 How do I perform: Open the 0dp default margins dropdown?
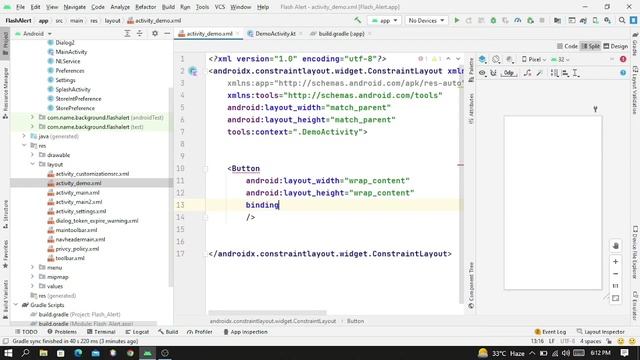[x=509, y=73]
